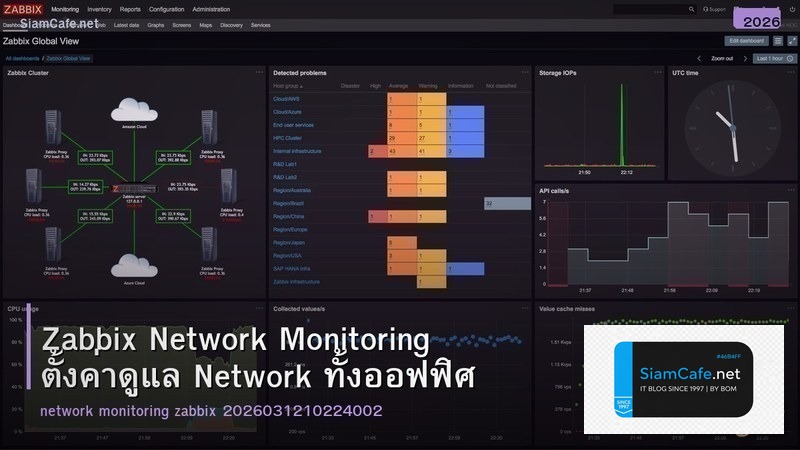Open the Region/Europe host group
This screenshot has width=800, height=450.
click(290, 230)
